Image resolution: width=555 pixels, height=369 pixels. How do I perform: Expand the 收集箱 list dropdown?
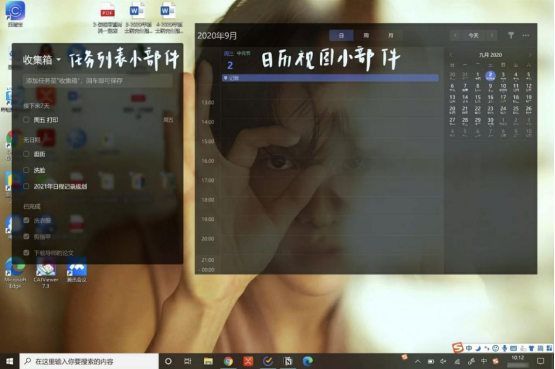click(x=59, y=60)
